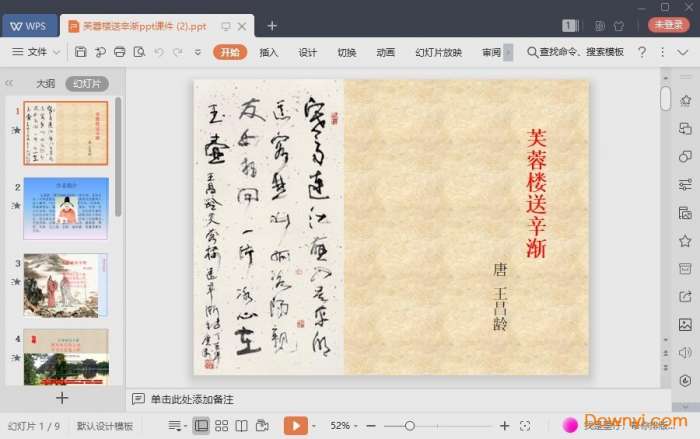Open the 动画 tab

point(385,52)
